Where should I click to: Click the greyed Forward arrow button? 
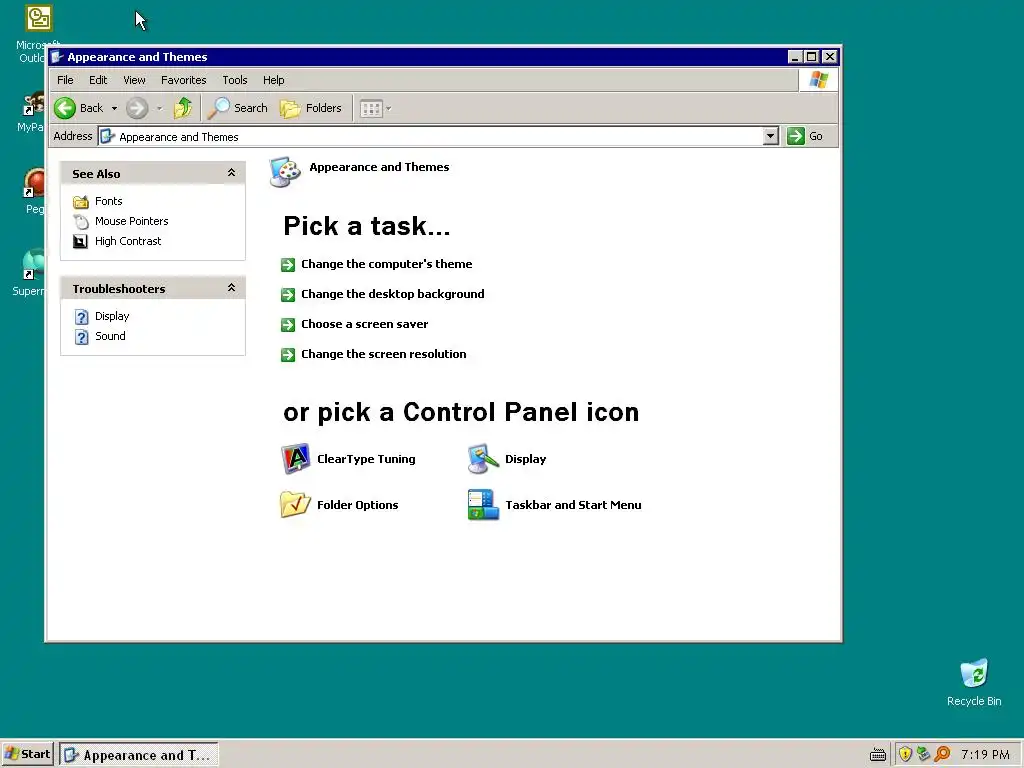(136, 108)
